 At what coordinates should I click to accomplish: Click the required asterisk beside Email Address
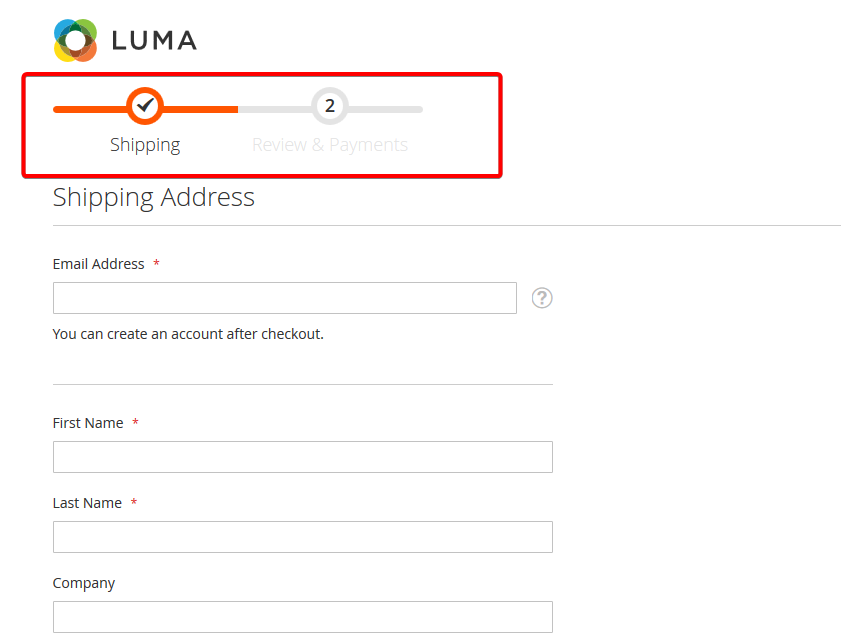[156, 263]
